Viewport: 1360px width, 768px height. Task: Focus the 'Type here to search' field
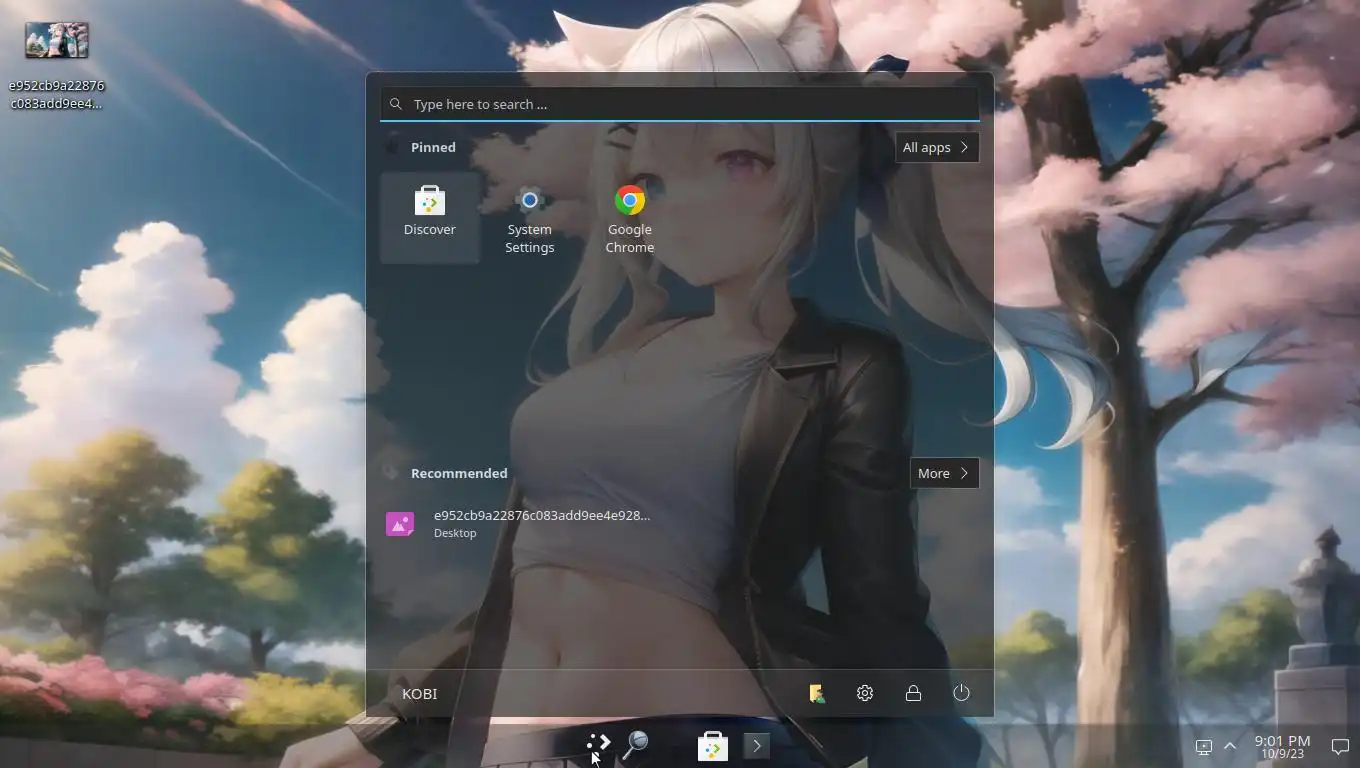coord(680,104)
